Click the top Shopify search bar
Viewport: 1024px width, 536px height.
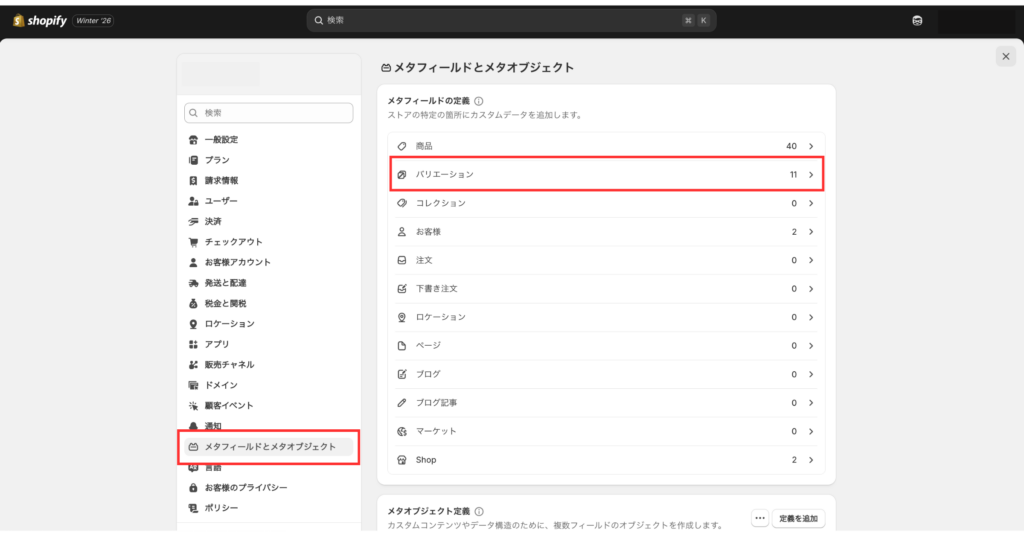pos(511,20)
